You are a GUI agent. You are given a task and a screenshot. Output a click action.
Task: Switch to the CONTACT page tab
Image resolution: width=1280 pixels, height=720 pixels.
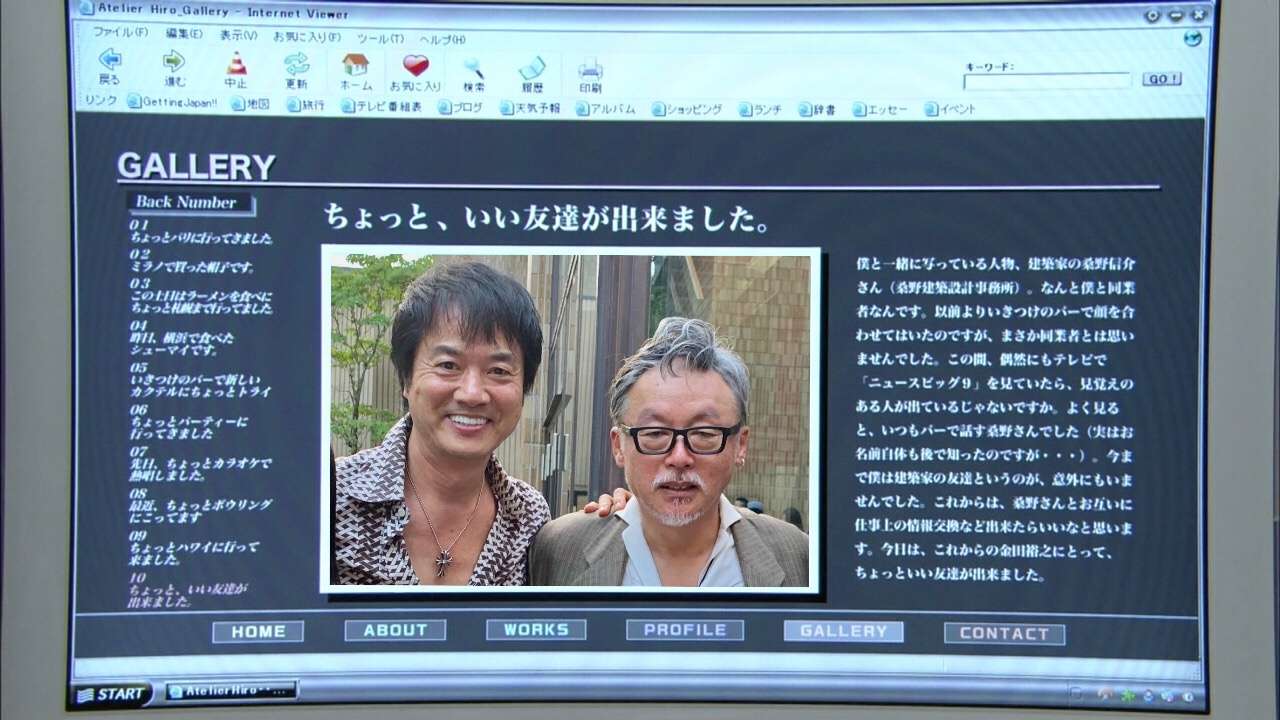[x=1004, y=633]
